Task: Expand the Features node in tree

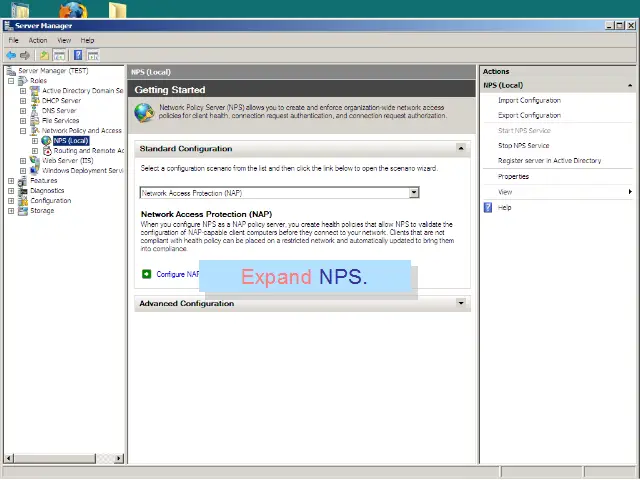Action: coord(11,181)
